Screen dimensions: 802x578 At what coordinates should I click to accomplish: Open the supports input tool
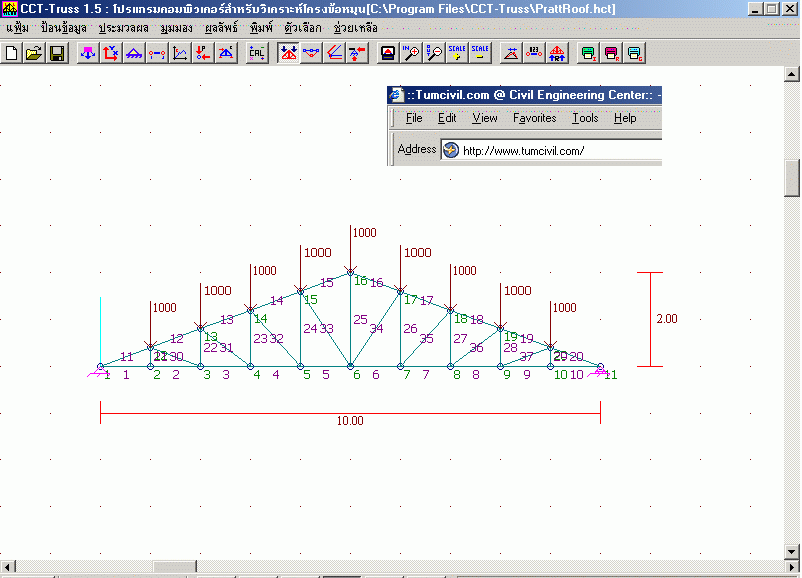point(134,53)
